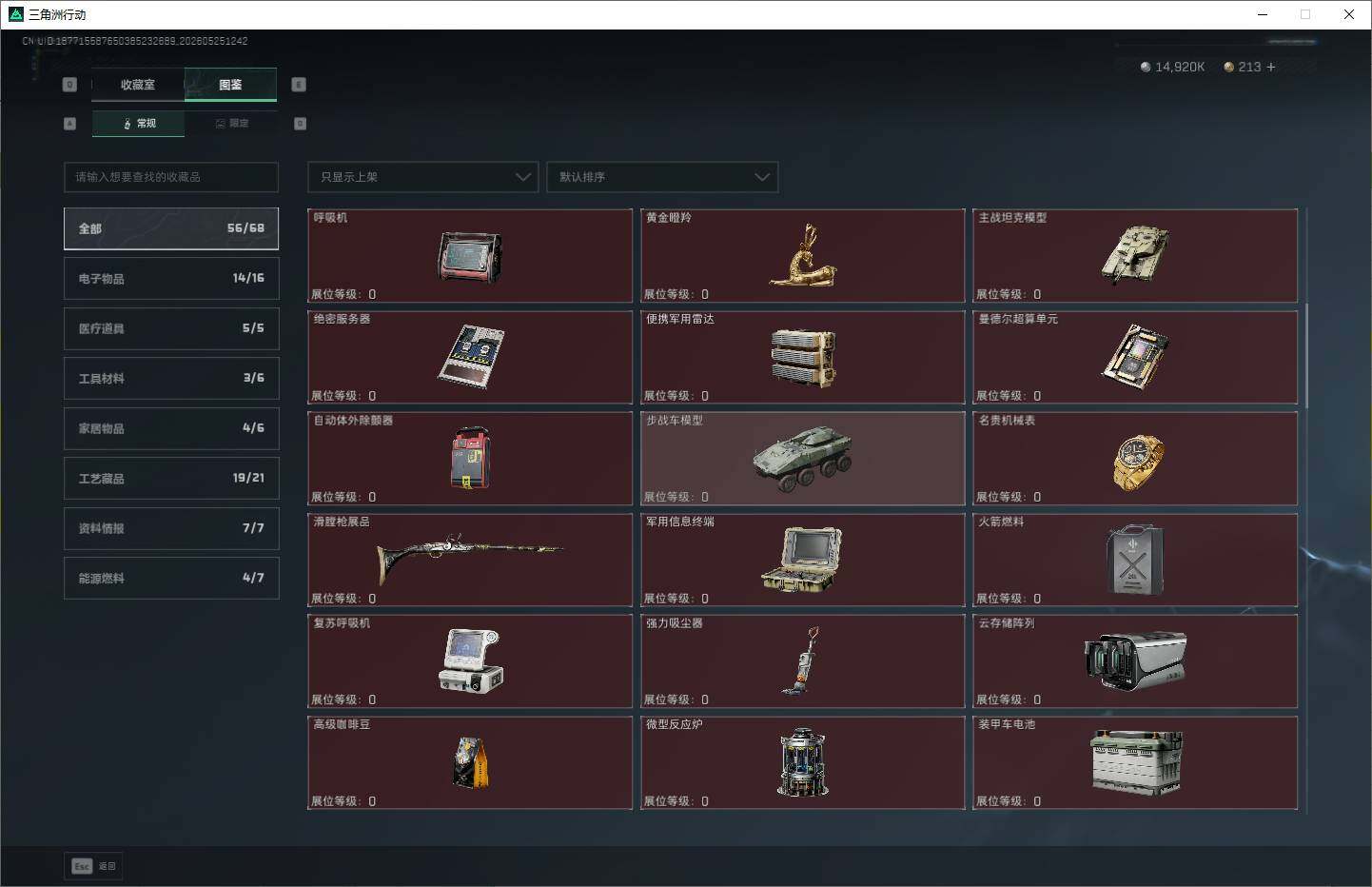Select the 黄金瞪羚 golden gazelle item
This screenshot has height=887, width=1372.
802,256
